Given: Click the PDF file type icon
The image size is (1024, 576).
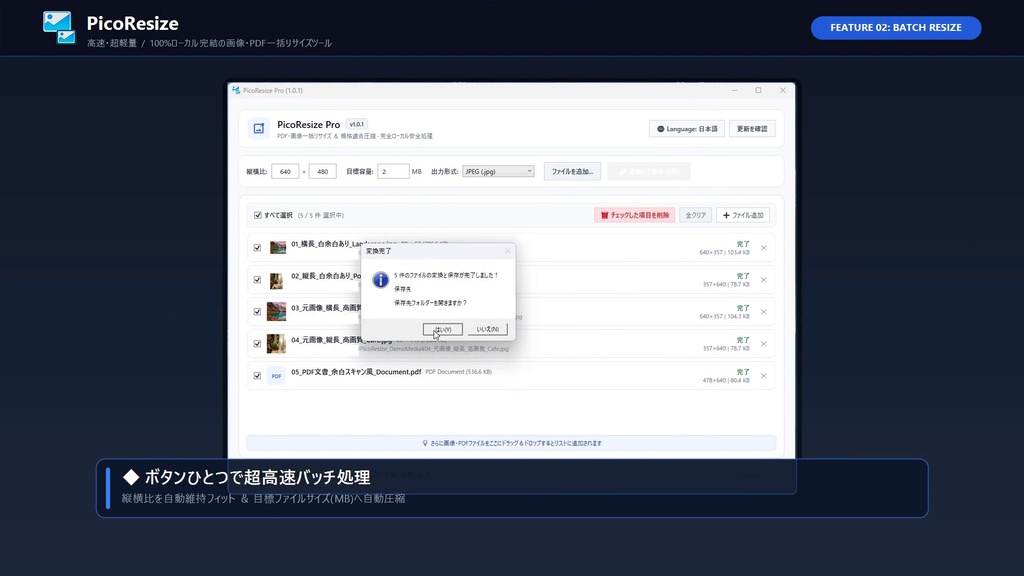Looking at the screenshot, I should [x=276, y=376].
